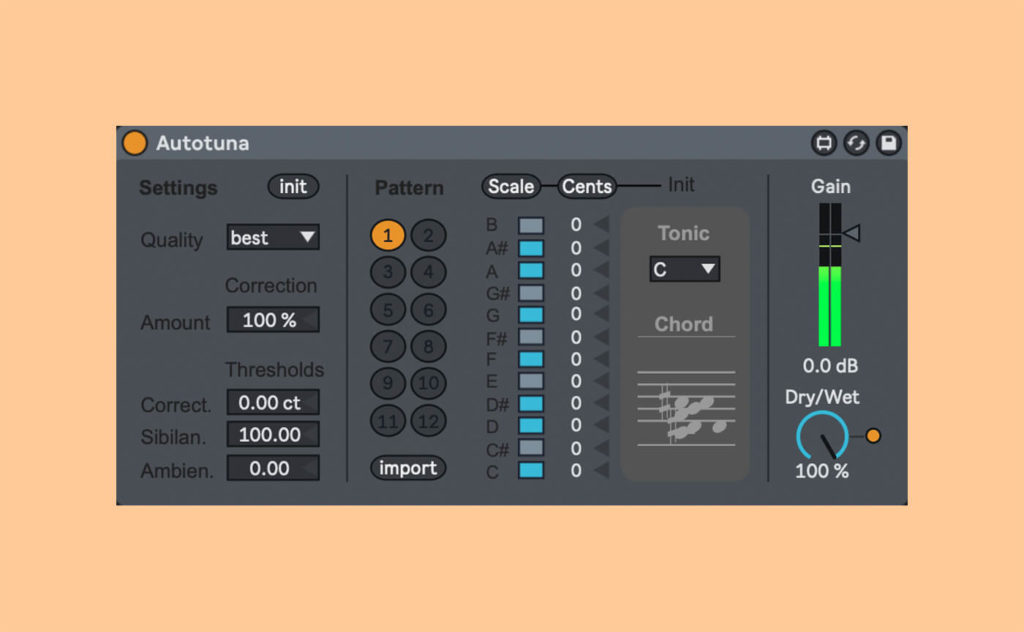Switch to the Cents tab
Image resolution: width=1024 pixels, height=632 pixels.
586,187
